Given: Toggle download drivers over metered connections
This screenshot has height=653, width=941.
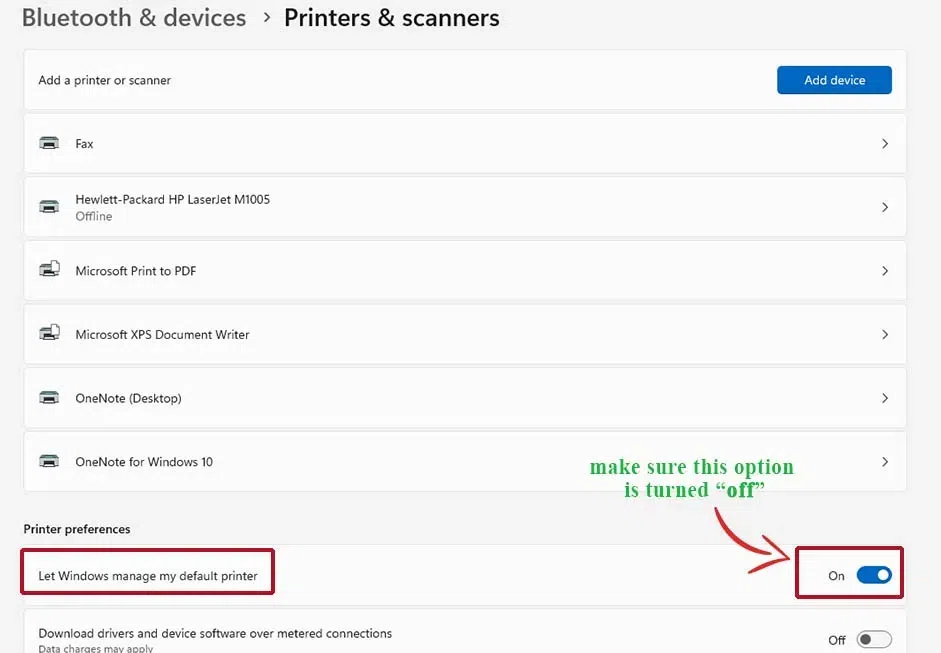Looking at the screenshot, I should [x=874, y=639].
